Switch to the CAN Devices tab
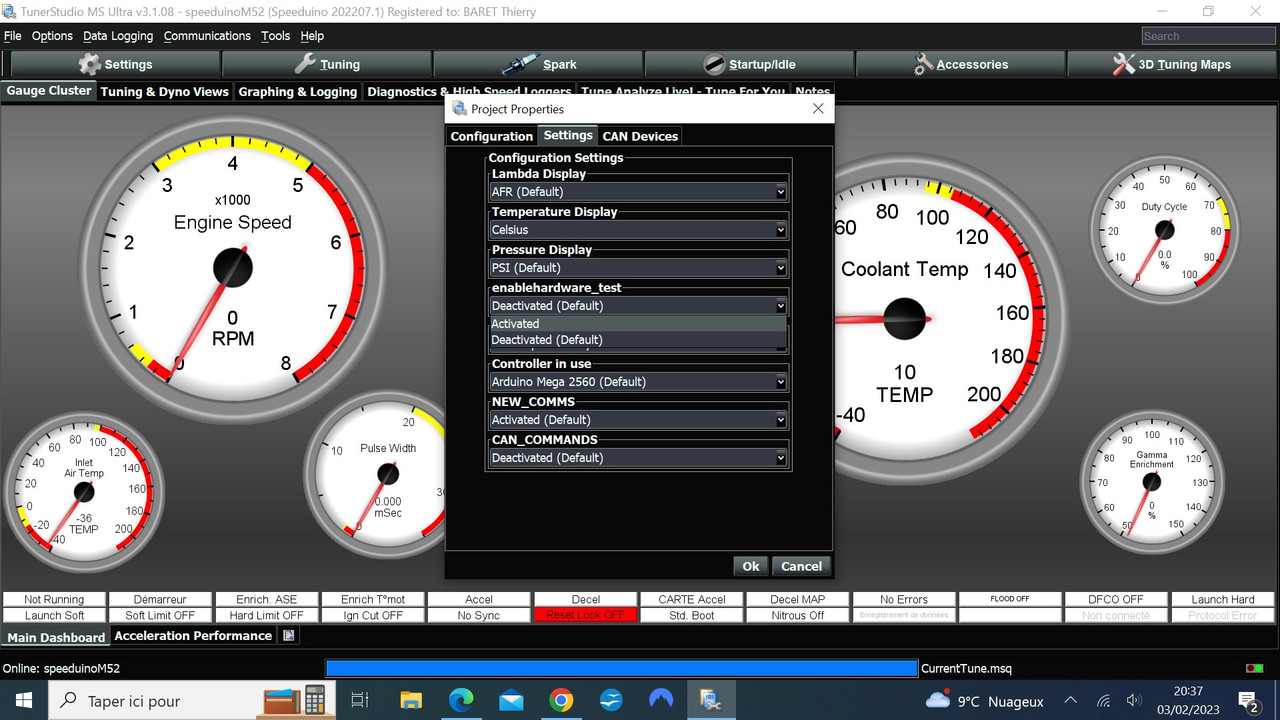This screenshot has width=1280, height=720. click(639, 135)
